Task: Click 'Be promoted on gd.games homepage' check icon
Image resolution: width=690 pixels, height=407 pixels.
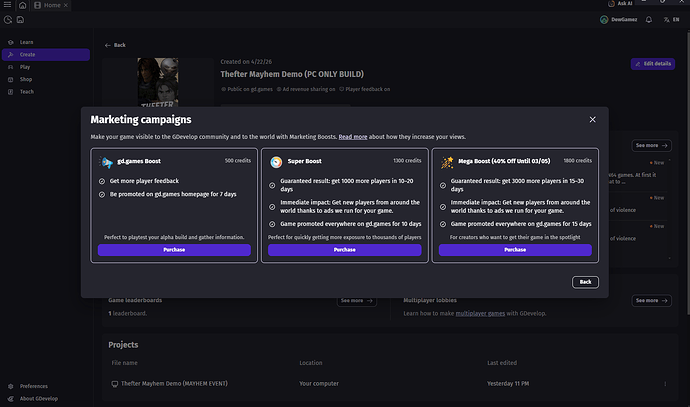Action: pyautogui.click(x=102, y=194)
